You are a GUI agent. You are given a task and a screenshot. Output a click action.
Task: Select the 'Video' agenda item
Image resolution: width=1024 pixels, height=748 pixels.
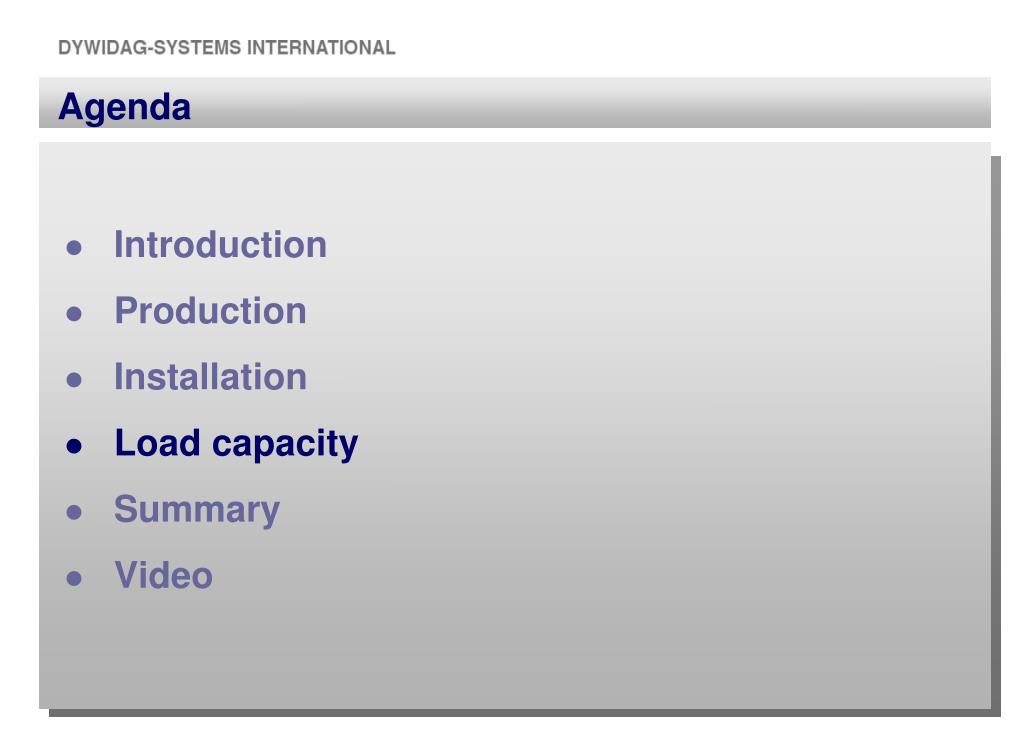coord(163,576)
